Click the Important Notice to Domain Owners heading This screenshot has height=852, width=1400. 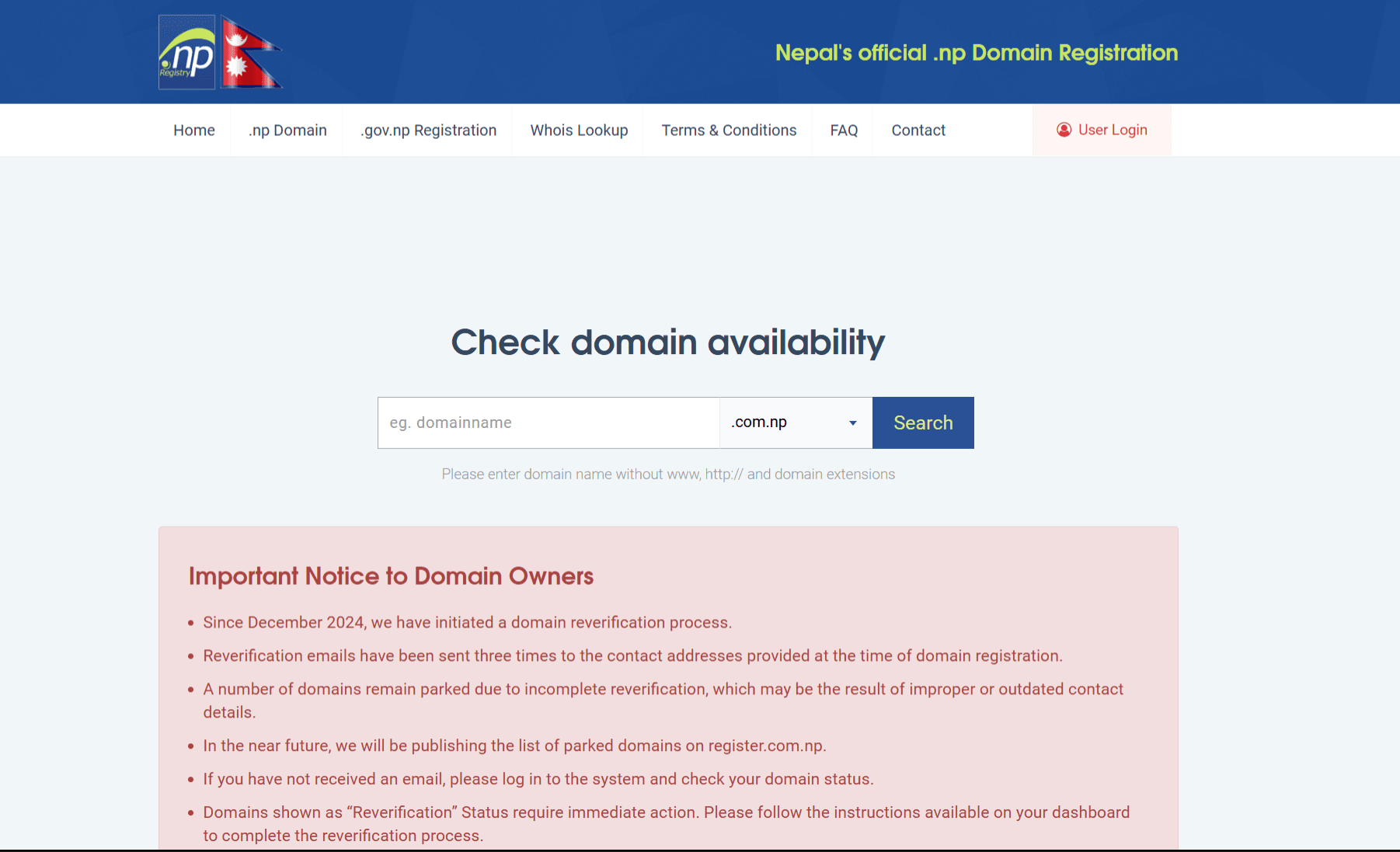(x=391, y=576)
